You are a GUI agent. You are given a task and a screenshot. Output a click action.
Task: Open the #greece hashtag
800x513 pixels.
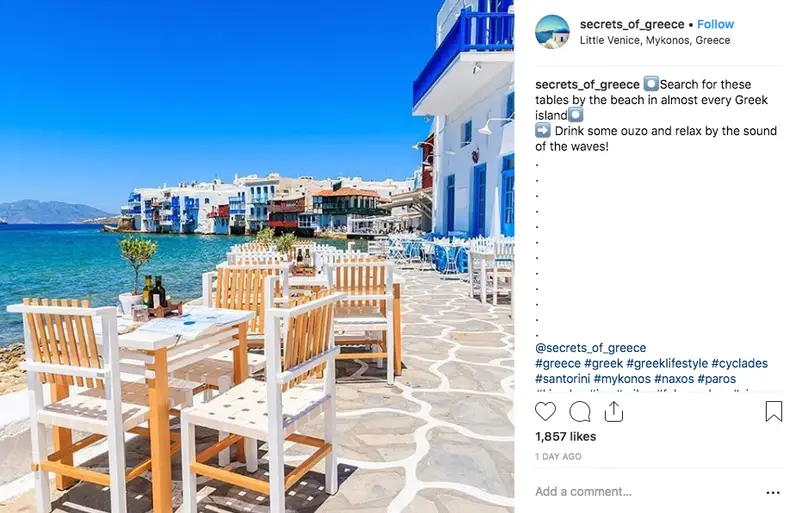pyautogui.click(x=558, y=363)
